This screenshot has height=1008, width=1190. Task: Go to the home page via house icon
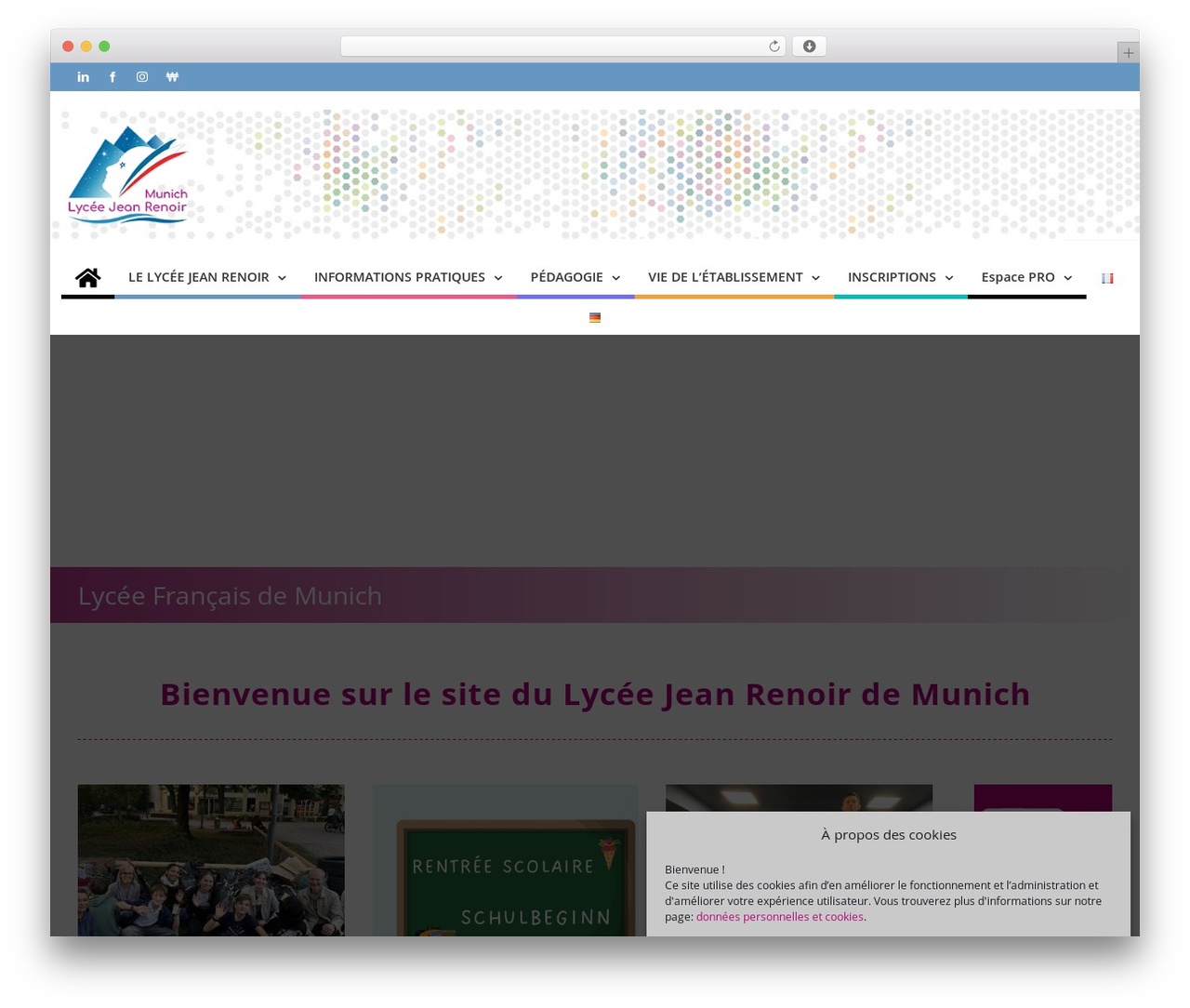pos(88,277)
